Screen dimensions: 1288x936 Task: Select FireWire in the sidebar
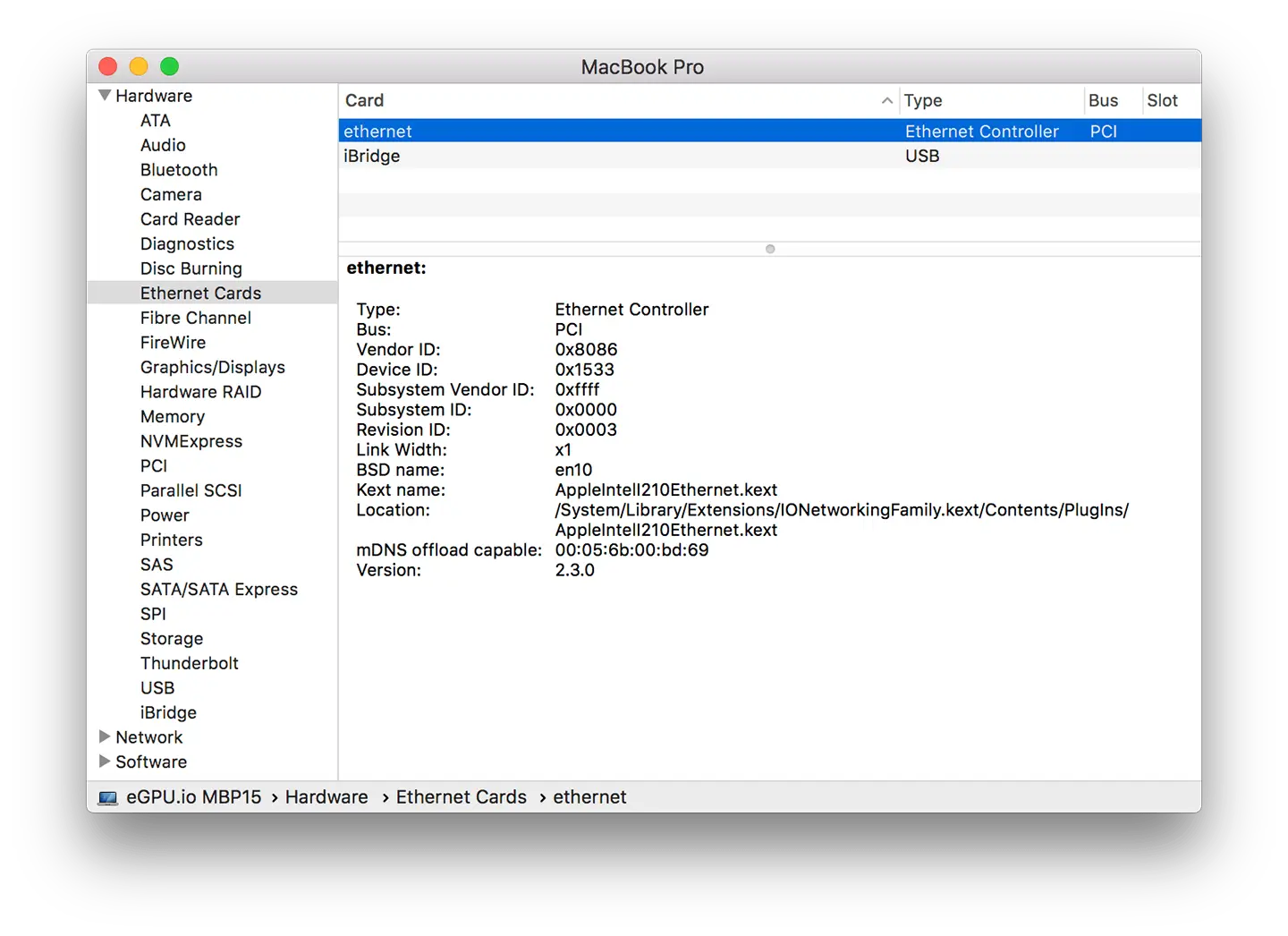pyautogui.click(x=173, y=343)
